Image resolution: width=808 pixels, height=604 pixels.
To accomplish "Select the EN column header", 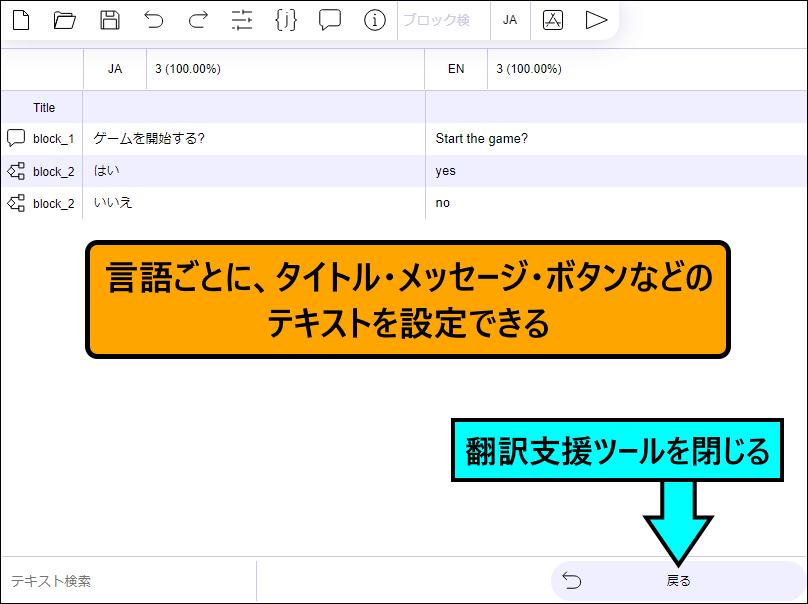I will 456,69.
